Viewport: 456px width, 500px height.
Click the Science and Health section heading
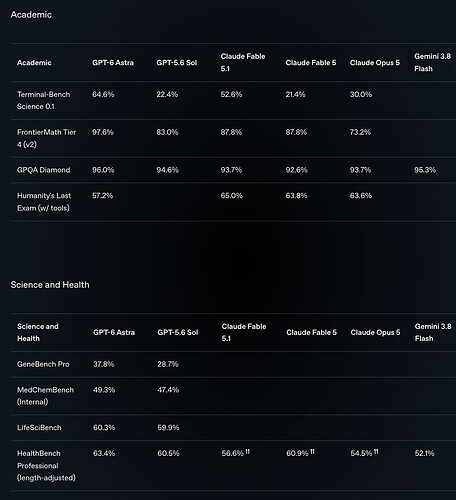[x=50, y=285]
